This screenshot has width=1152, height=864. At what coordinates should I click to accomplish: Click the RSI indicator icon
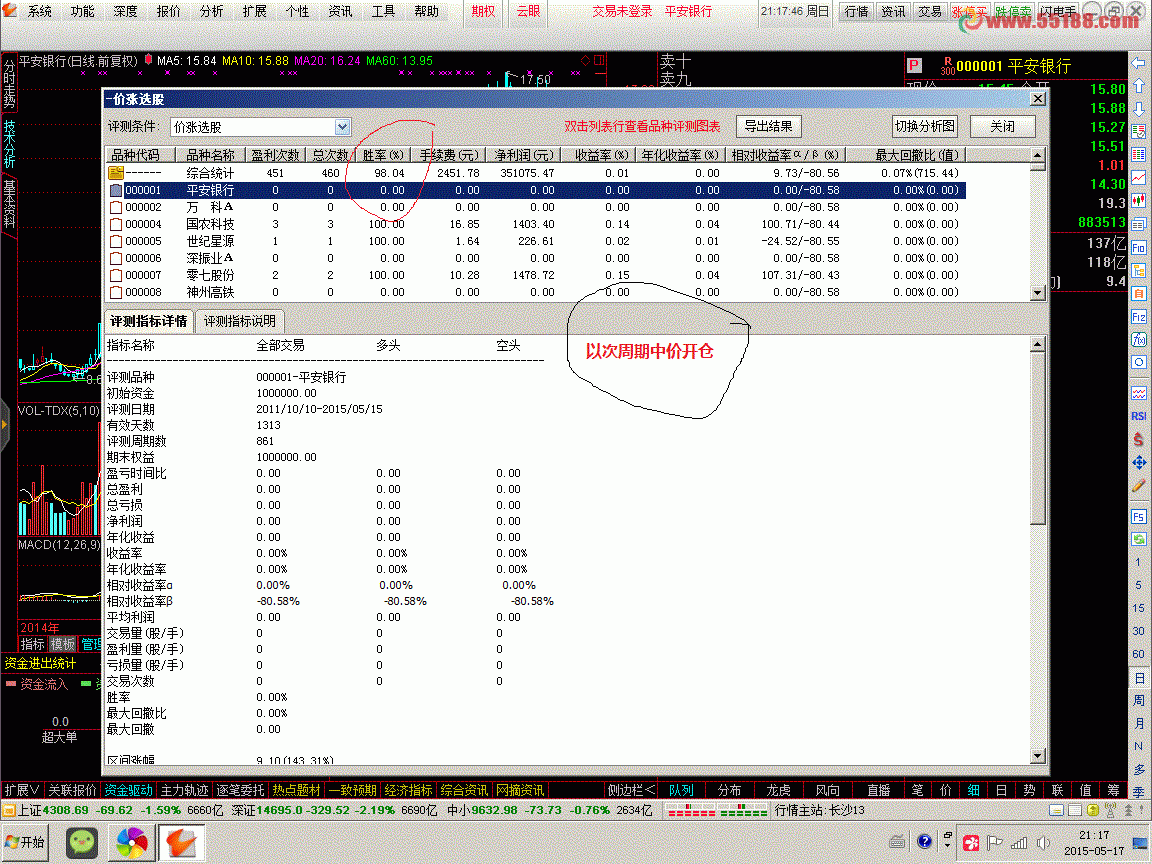click(1139, 416)
